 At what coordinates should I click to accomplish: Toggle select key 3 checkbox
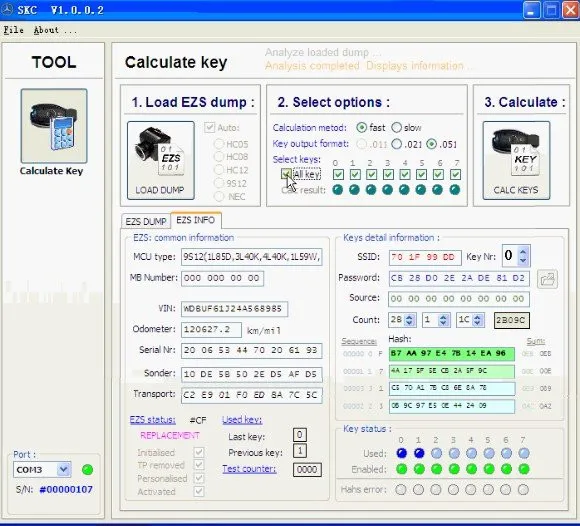pyautogui.click(x=388, y=174)
